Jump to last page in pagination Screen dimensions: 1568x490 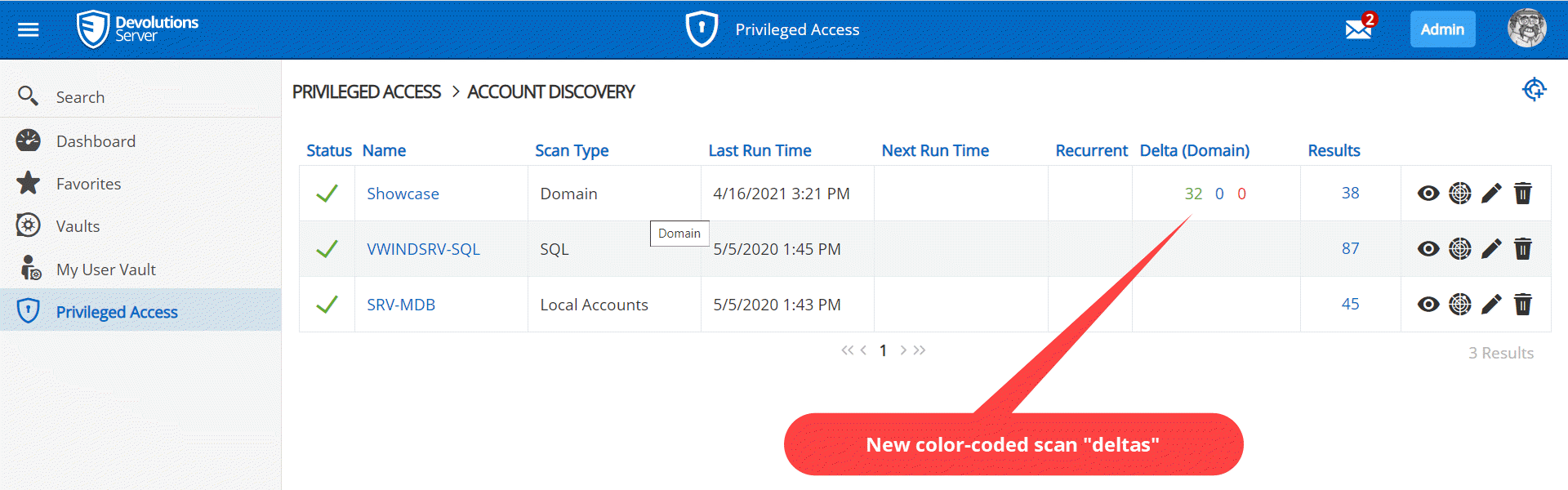[x=920, y=350]
